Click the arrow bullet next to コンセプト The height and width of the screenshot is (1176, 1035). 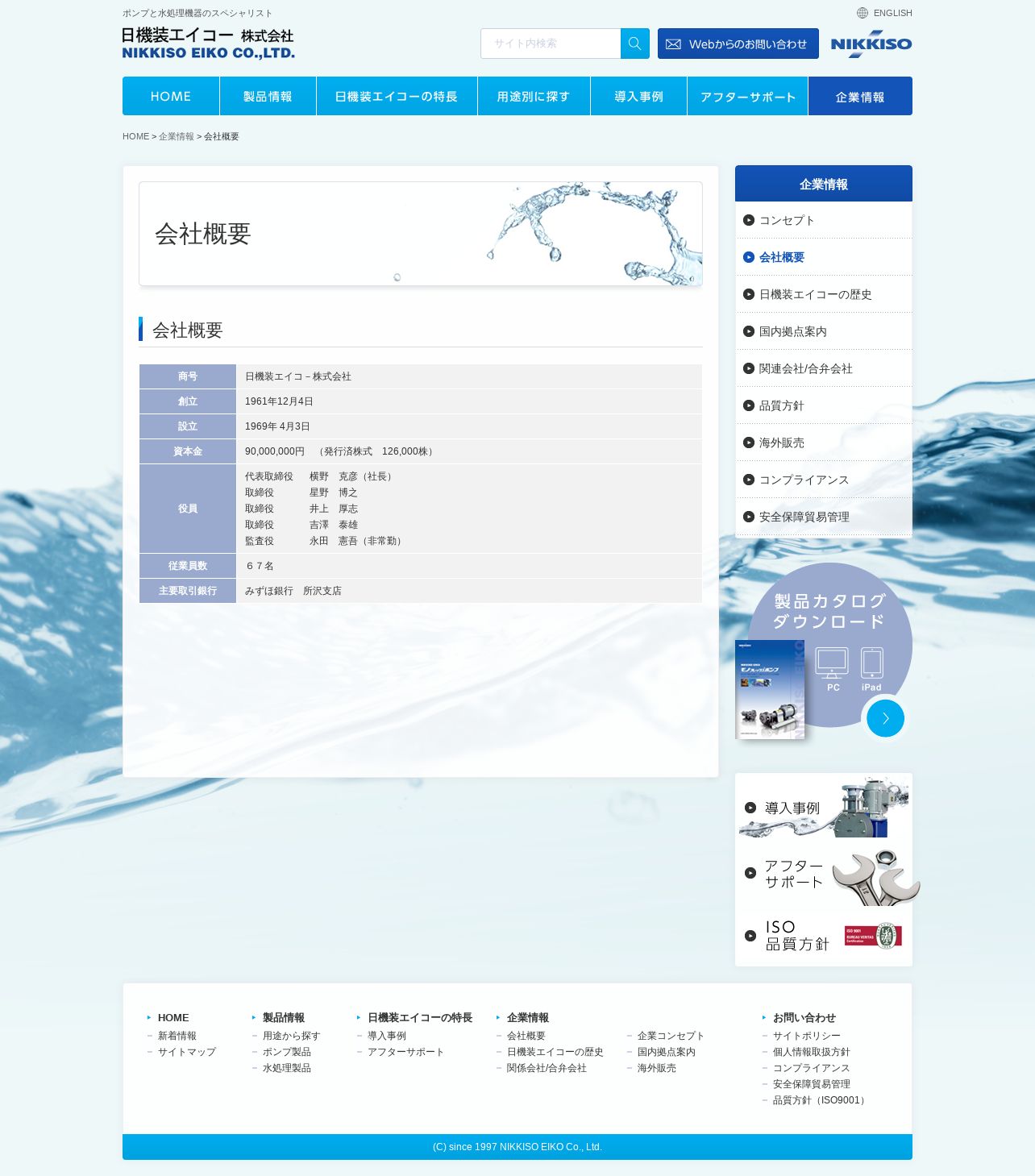[x=749, y=220]
